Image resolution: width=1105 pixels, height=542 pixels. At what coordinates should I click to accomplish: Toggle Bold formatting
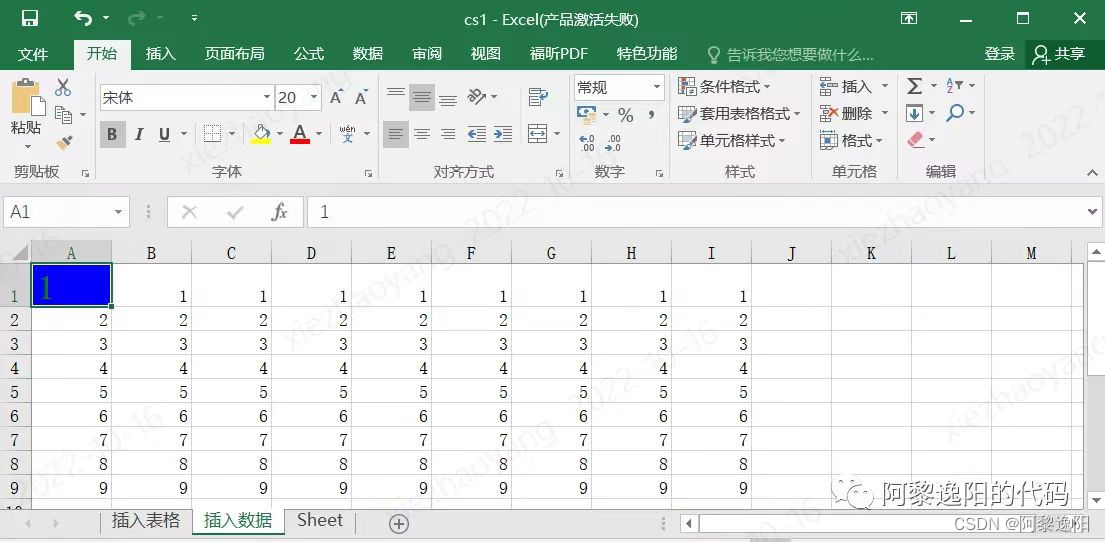(x=113, y=134)
